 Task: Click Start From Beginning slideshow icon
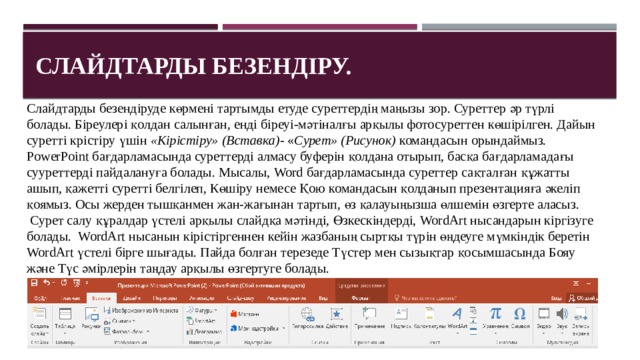point(76,282)
